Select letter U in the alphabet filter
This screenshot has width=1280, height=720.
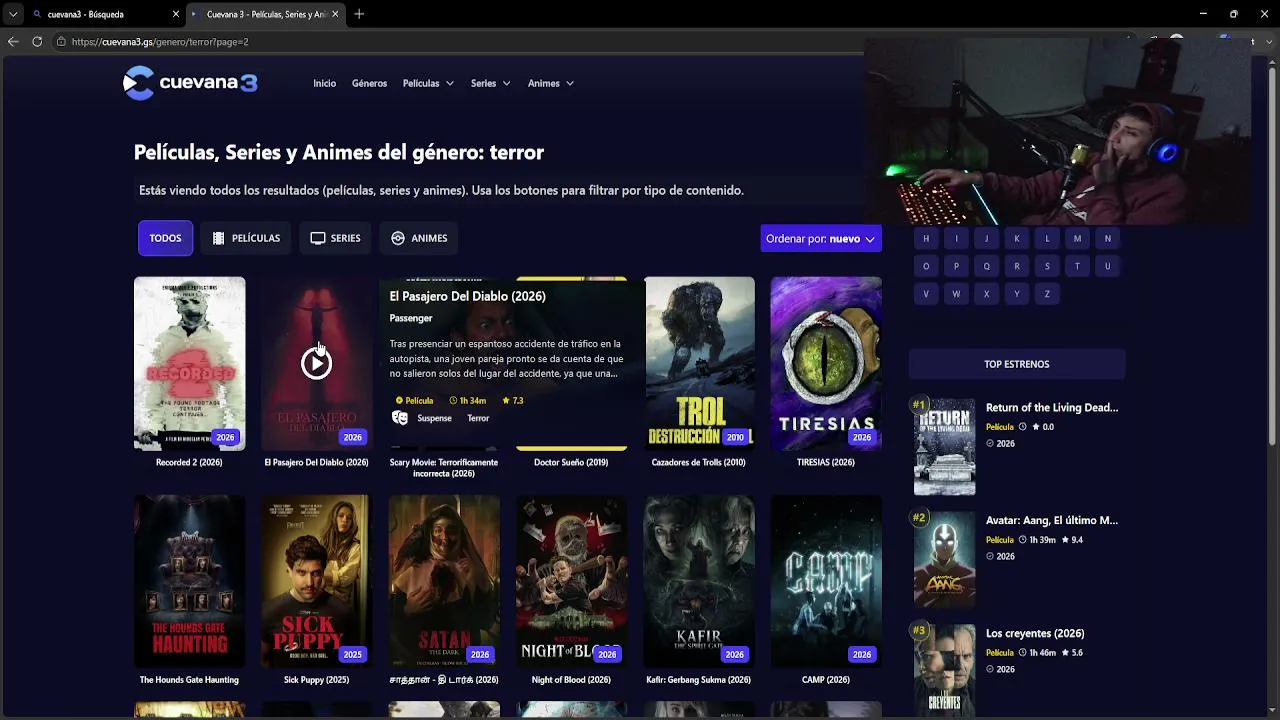pyautogui.click(x=1107, y=266)
